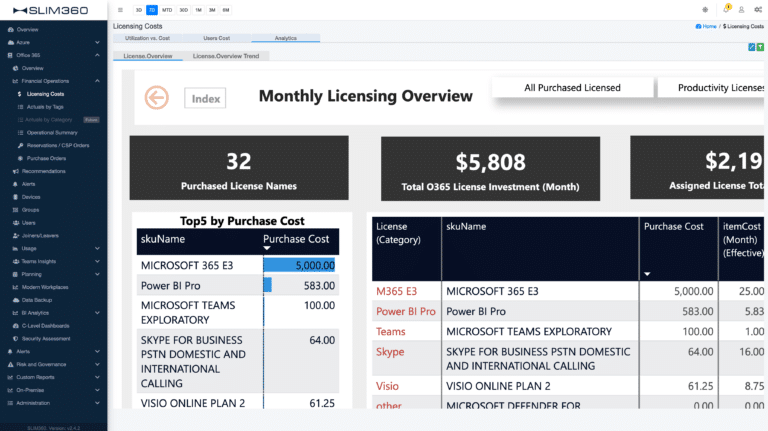Viewport: 768px width, 431px height.
Task: Expand the Risk and Governance sidebar section
Action: 53,364
